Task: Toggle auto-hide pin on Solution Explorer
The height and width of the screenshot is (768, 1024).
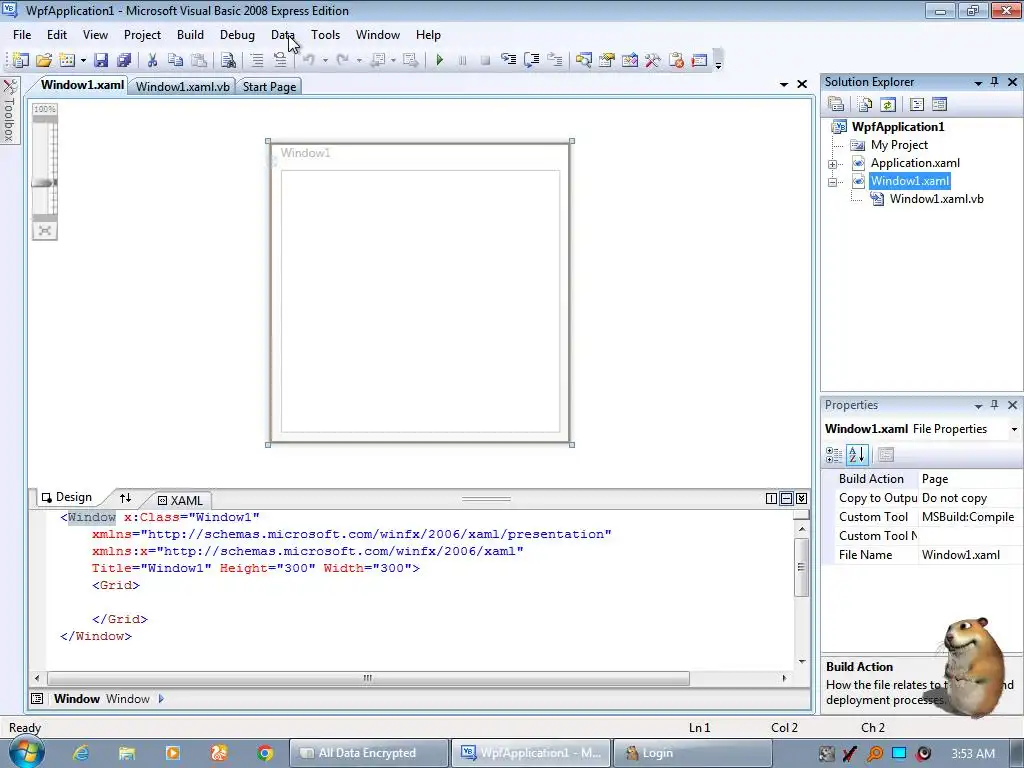Action: pos(995,82)
